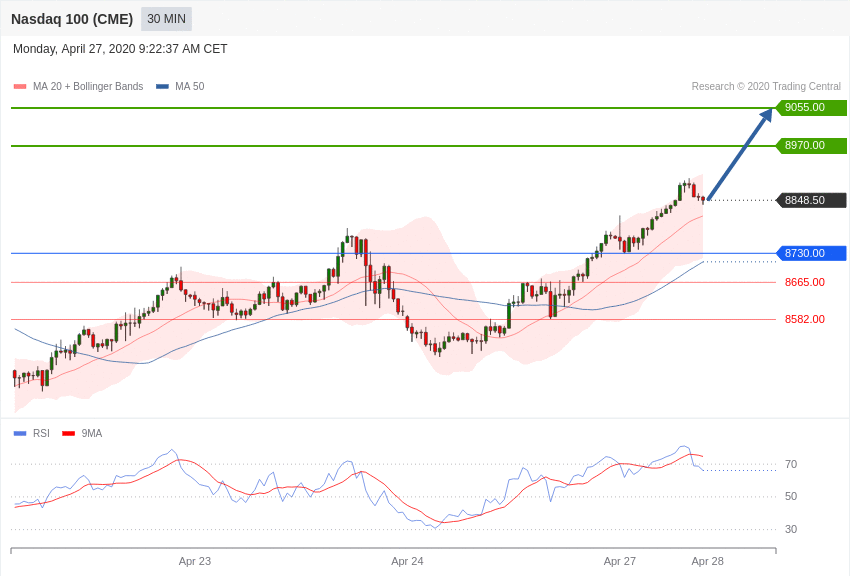Screen dimensions: 850x576
Task: Click the Apr 24 date axis label
Action: [x=407, y=561]
